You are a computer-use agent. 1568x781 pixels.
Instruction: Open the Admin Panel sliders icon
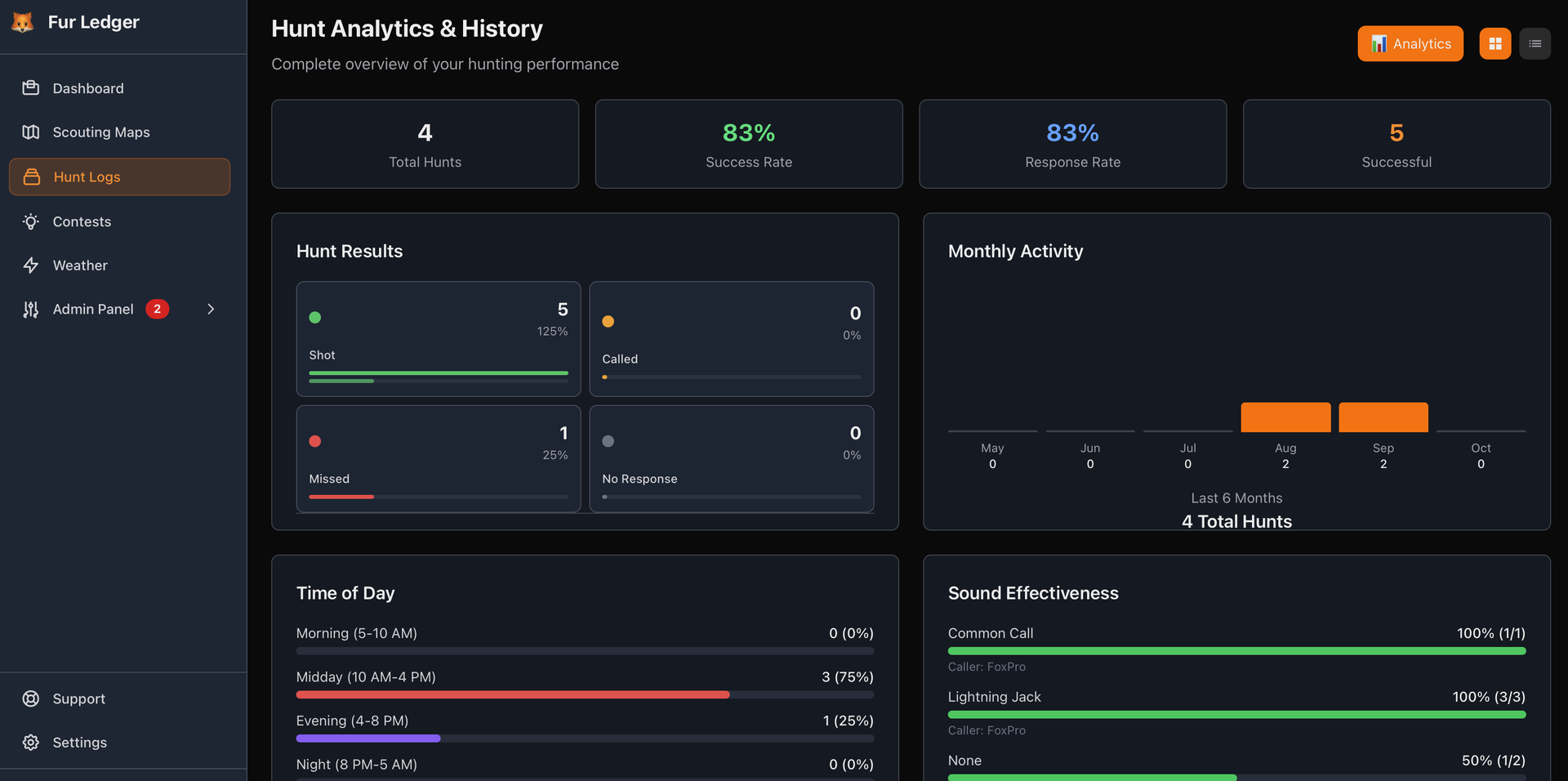pyautogui.click(x=31, y=309)
